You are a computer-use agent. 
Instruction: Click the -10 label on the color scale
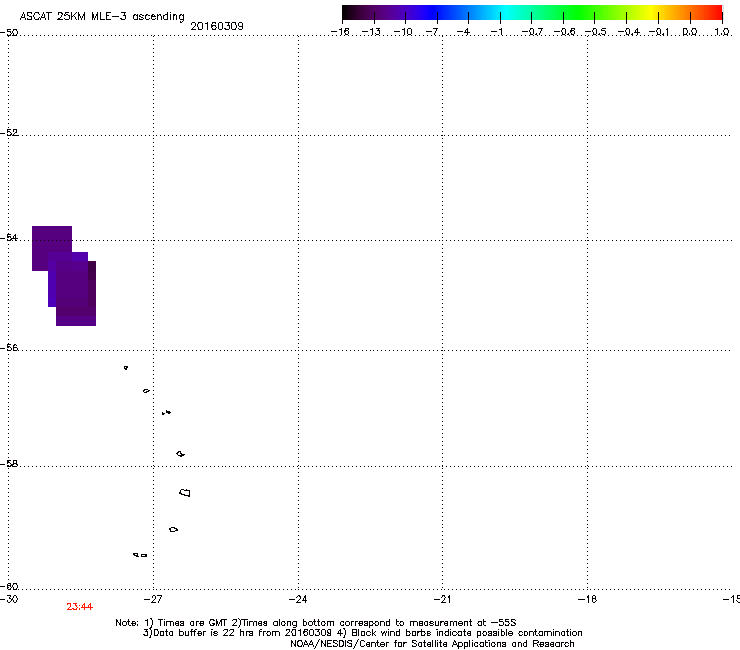coord(403,32)
